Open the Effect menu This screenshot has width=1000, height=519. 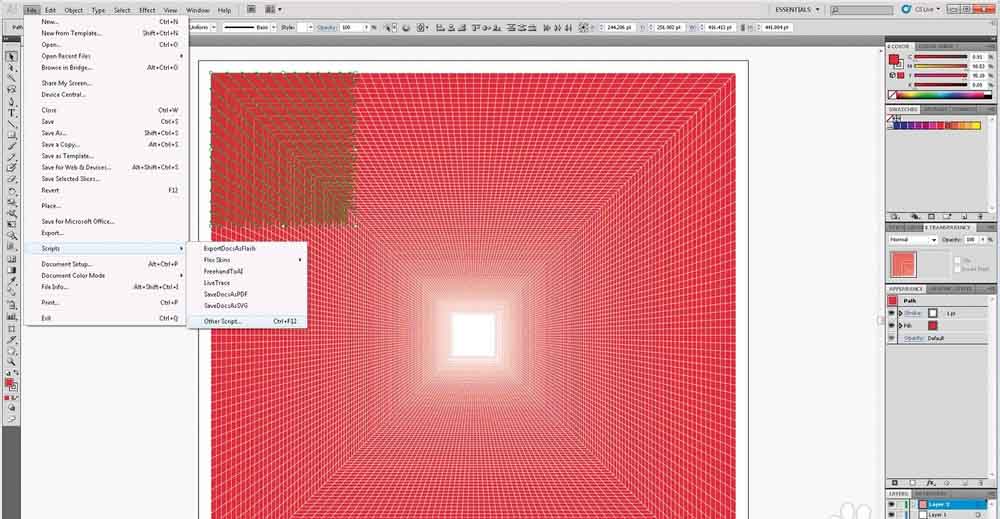point(147,10)
